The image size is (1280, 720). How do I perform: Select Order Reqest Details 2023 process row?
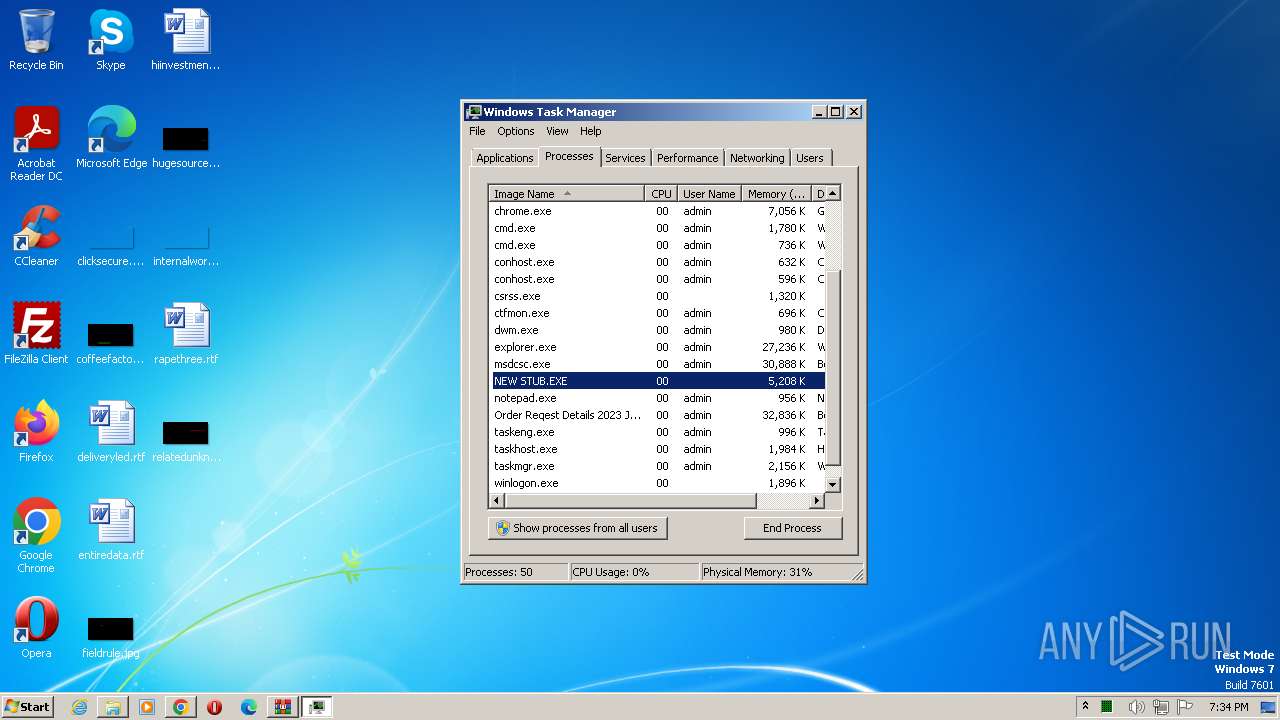[x=657, y=415]
